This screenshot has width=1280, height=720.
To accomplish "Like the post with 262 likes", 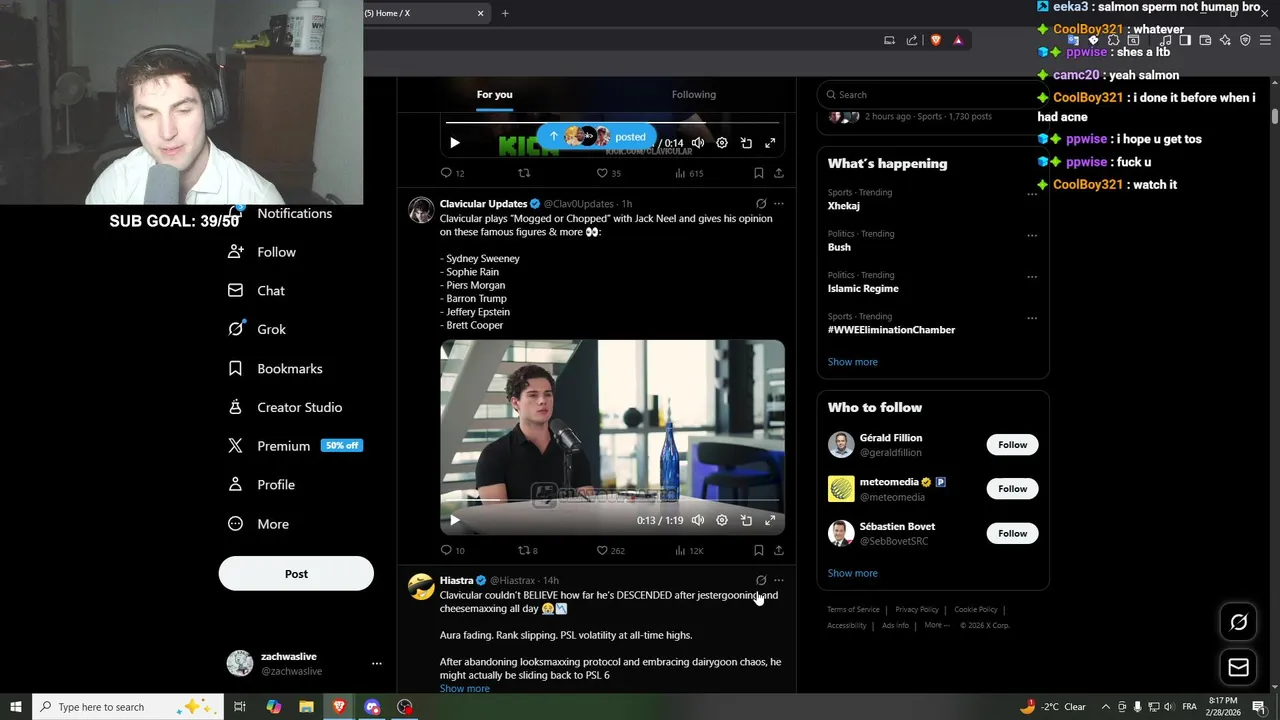I will tap(610, 550).
